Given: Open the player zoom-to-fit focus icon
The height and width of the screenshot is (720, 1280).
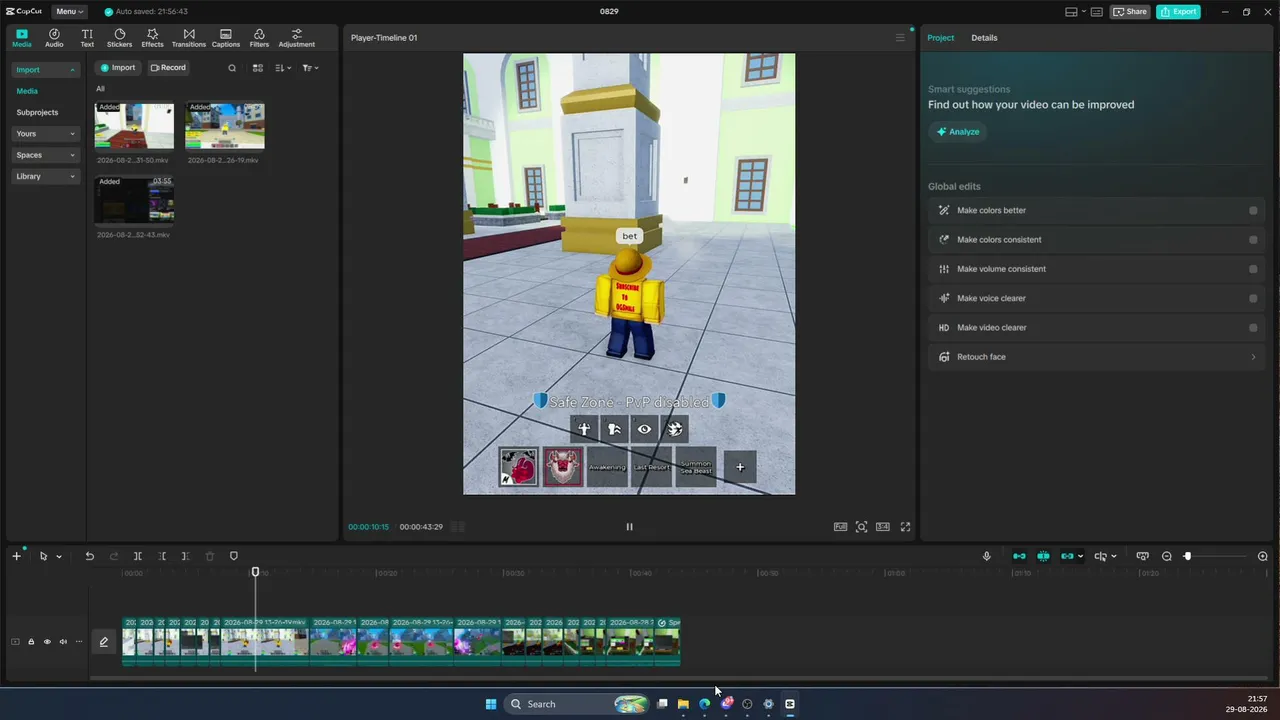Looking at the screenshot, I should click(x=861, y=527).
